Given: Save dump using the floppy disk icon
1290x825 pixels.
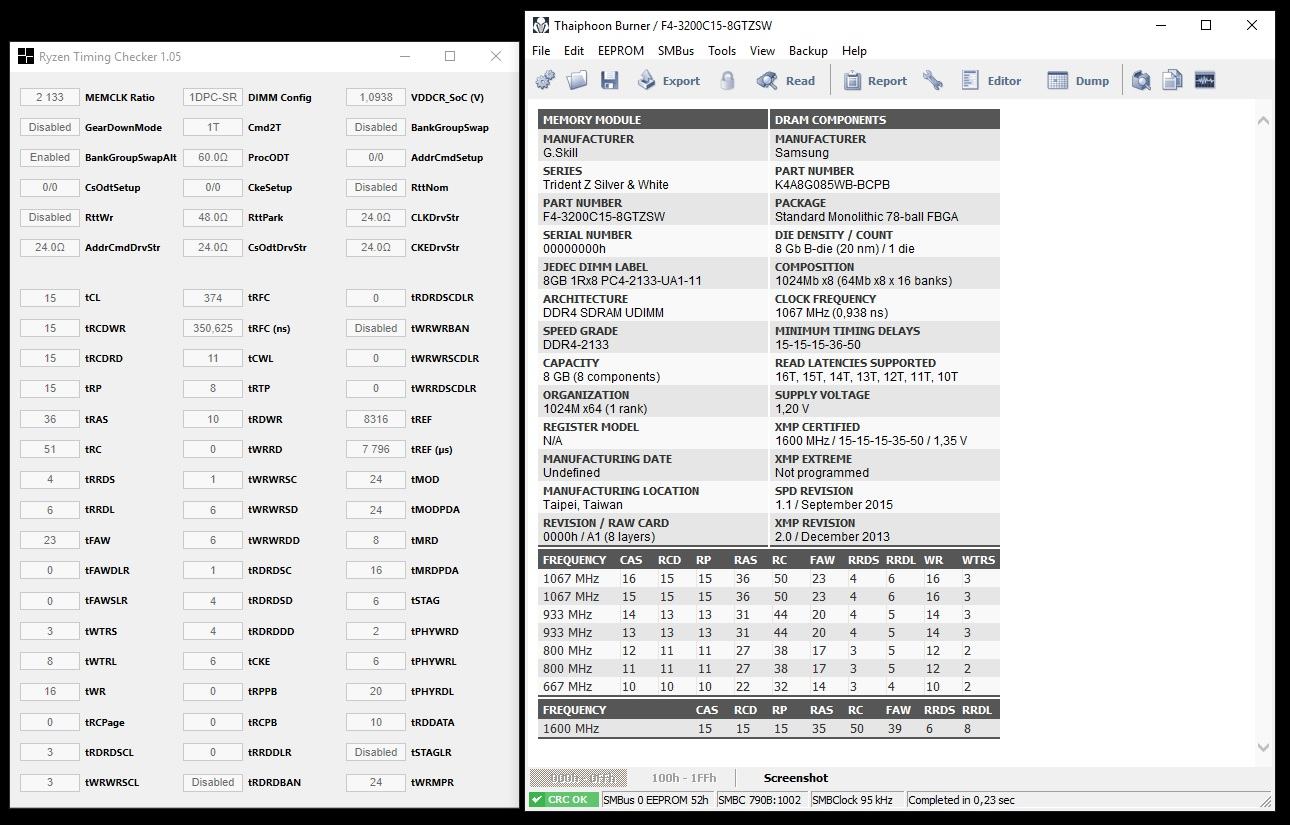Looking at the screenshot, I should 609,81.
